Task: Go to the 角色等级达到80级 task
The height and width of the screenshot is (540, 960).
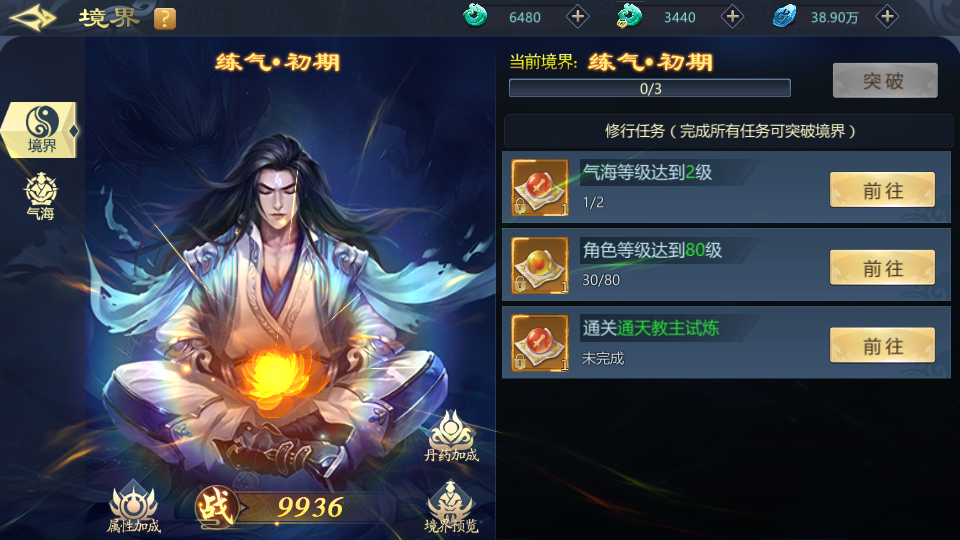Action: (882, 268)
